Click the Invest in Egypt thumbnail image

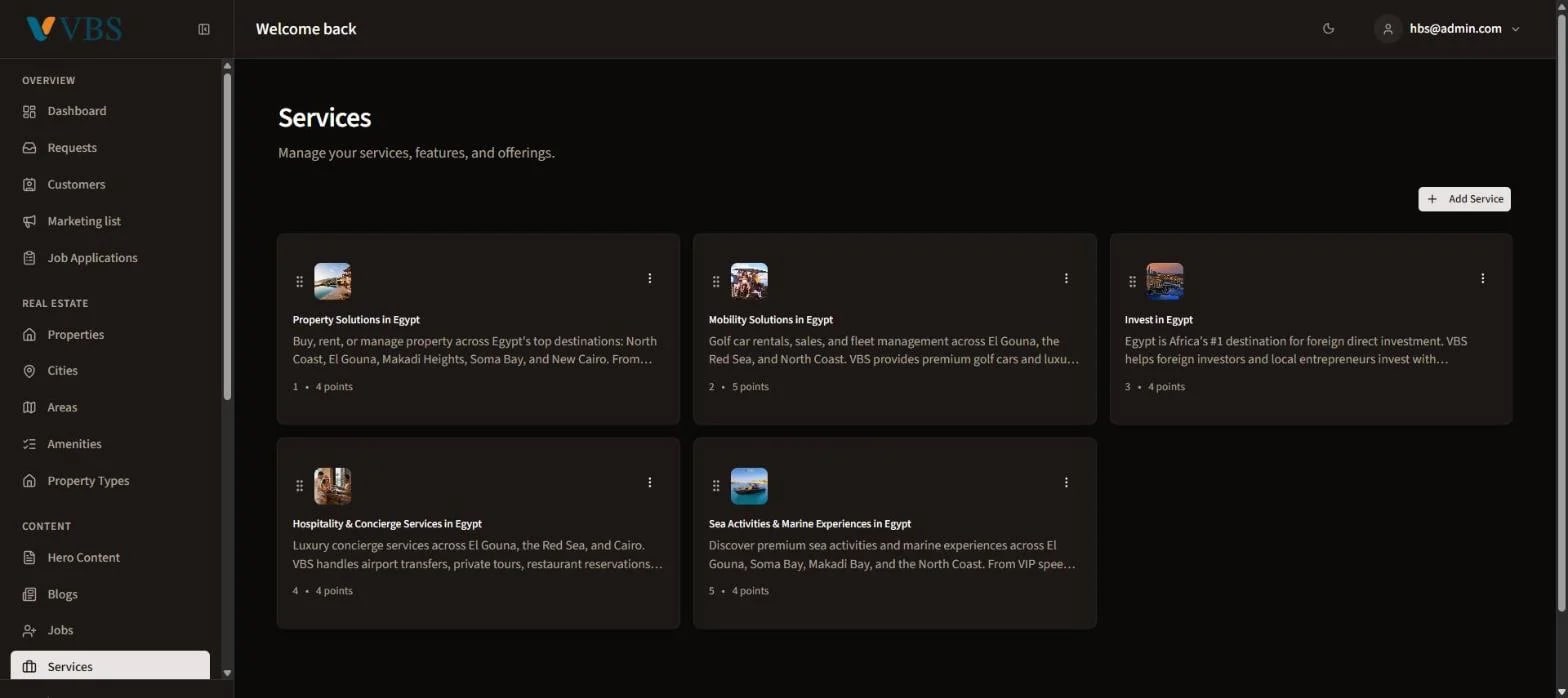coord(1165,281)
